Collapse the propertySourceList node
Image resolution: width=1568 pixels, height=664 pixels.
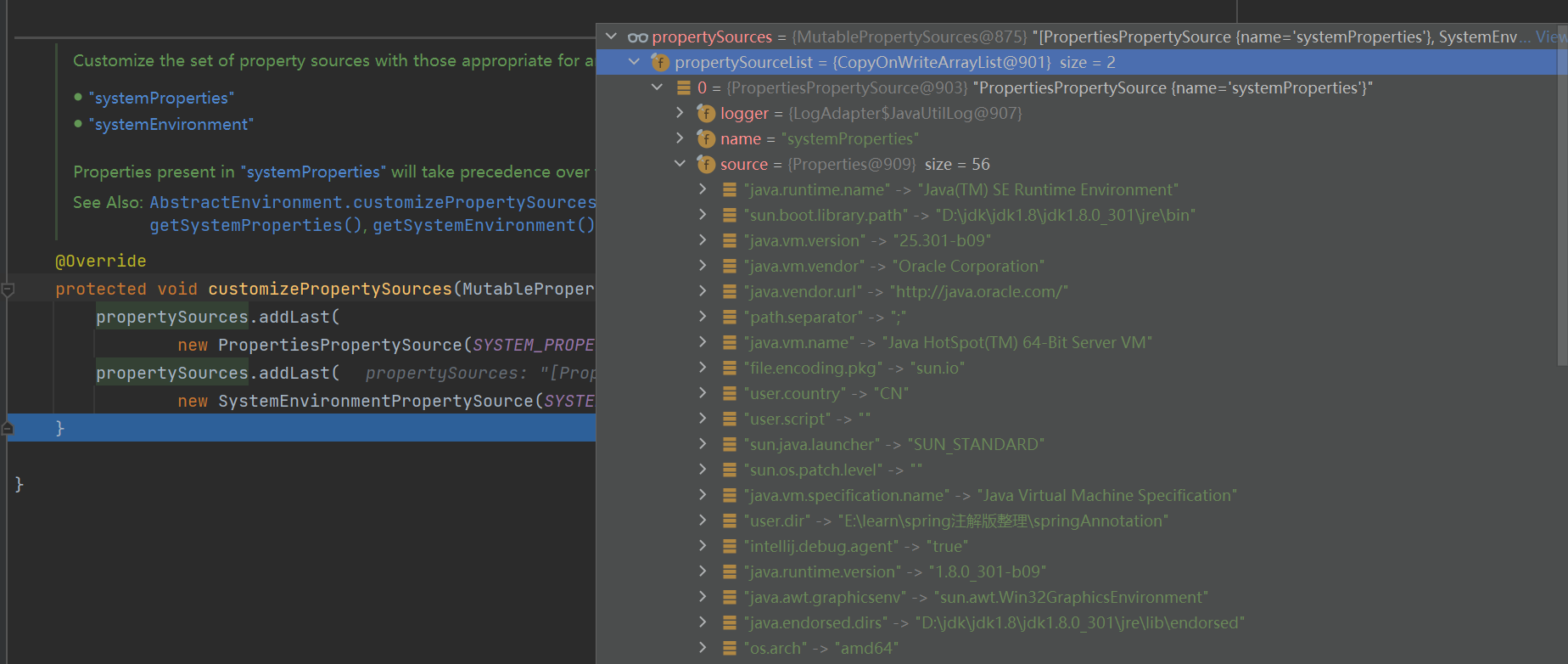click(634, 62)
